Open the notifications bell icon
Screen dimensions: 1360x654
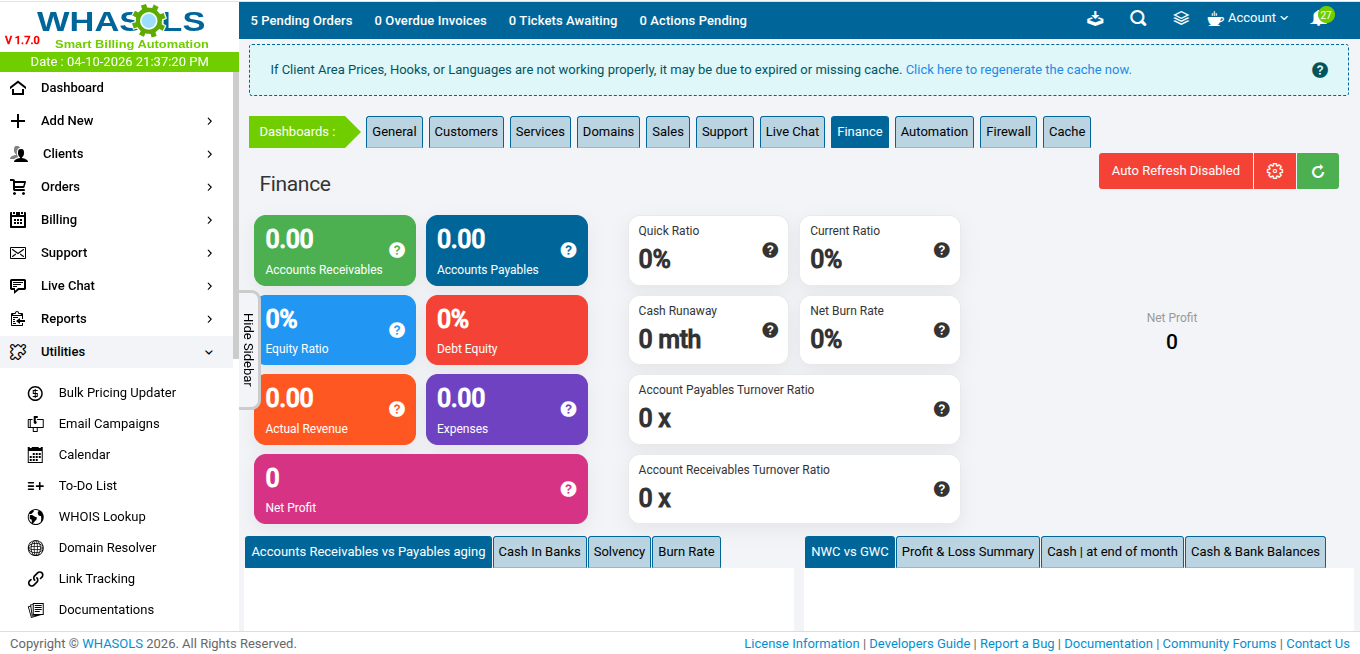click(x=1319, y=19)
